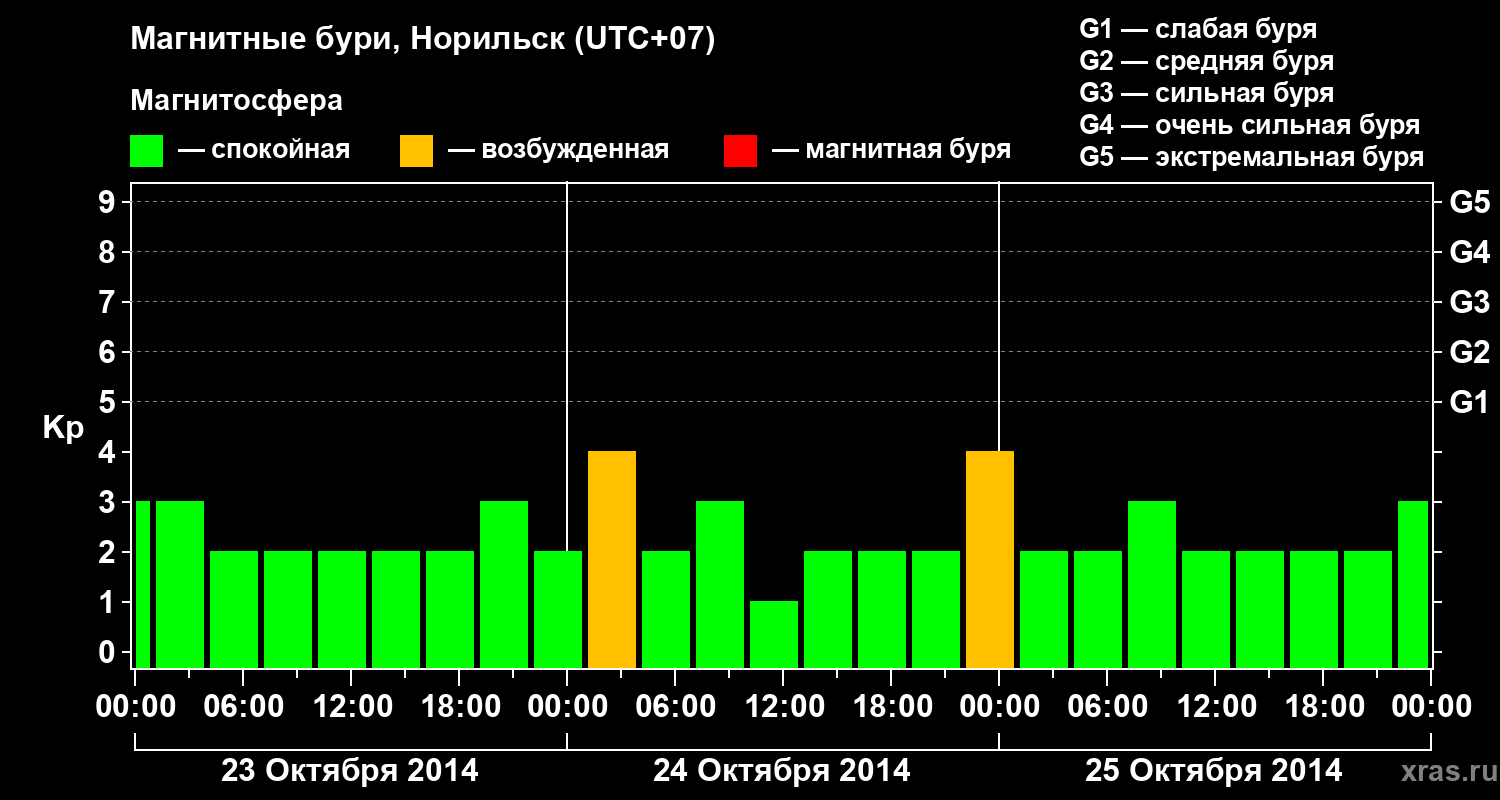Click the 'Магнитосфера' heading
Viewport: 1500px width, 800px height.
point(236,101)
